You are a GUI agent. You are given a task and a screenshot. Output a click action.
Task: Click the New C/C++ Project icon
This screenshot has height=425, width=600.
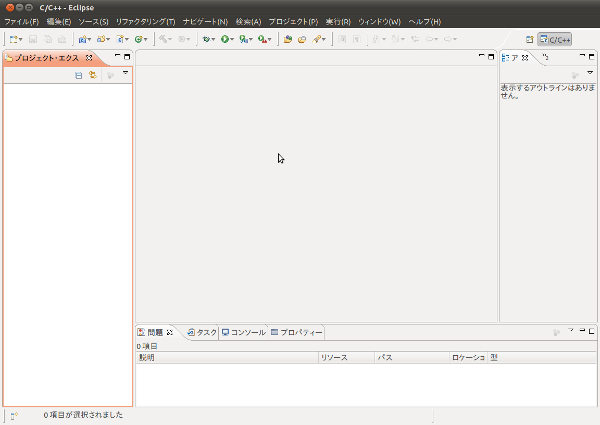(x=82, y=39)
